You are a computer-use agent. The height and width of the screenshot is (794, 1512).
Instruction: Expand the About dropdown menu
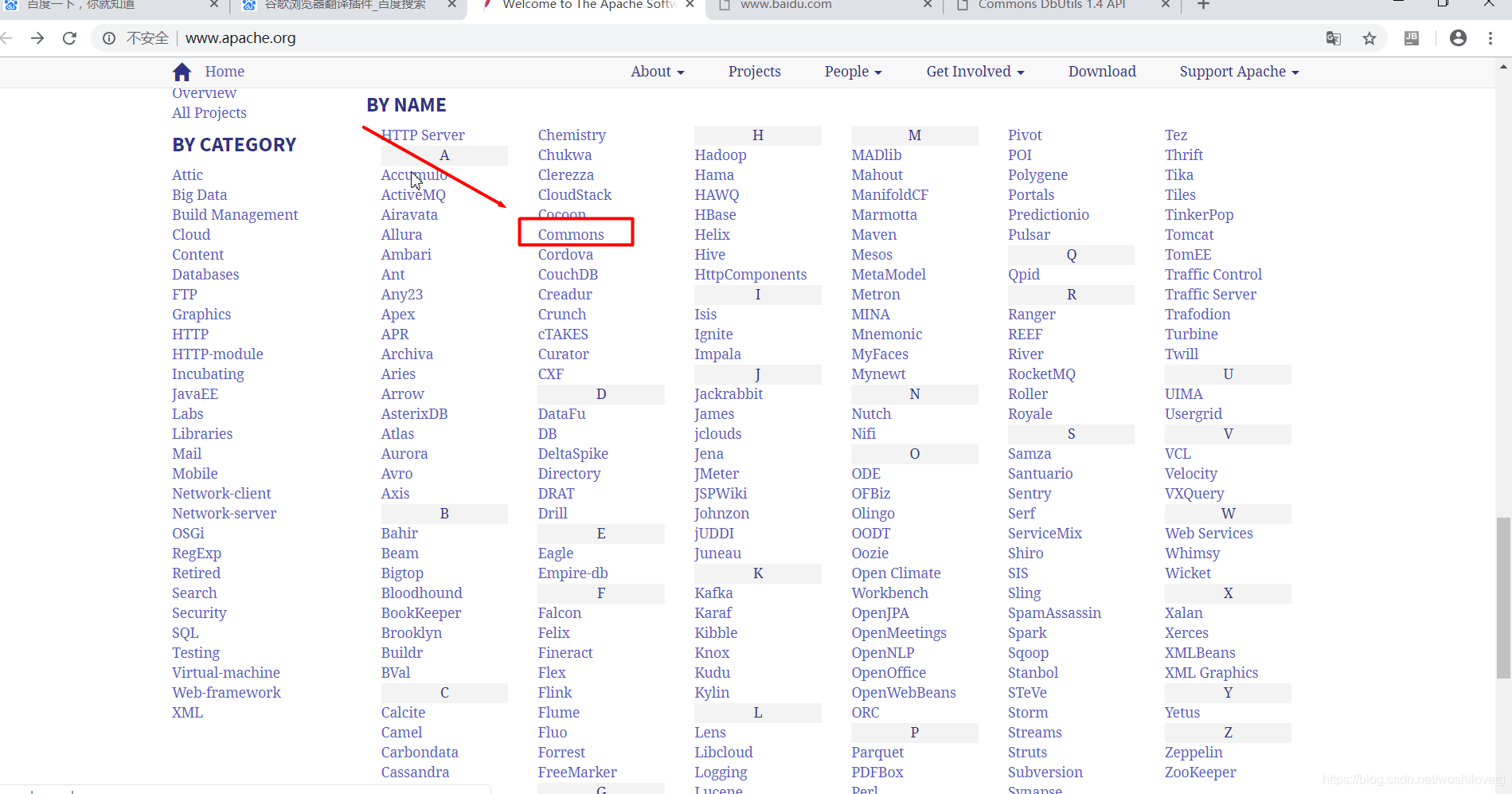pos(658,72)
